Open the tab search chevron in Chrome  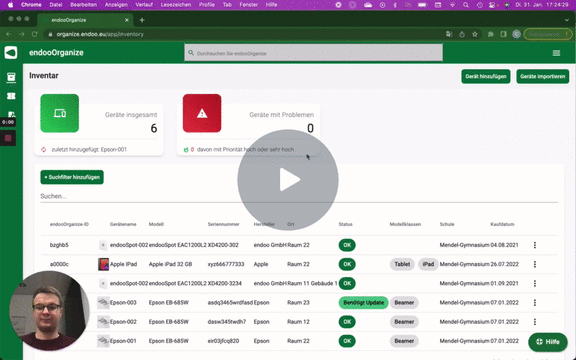click(566, 20)
